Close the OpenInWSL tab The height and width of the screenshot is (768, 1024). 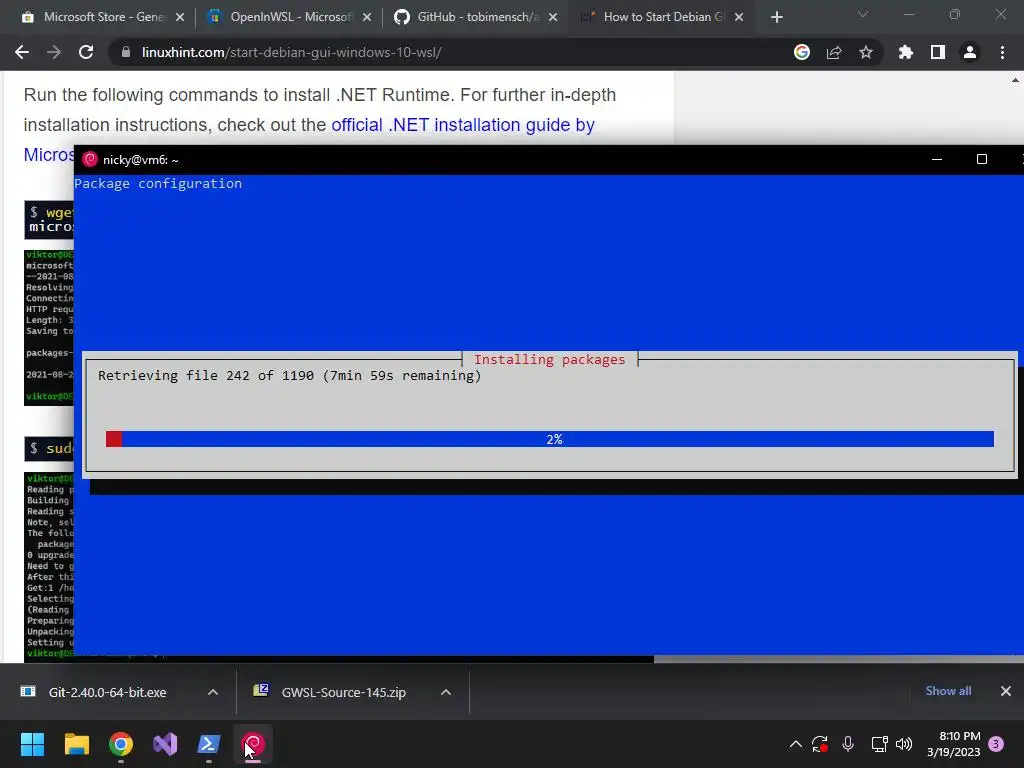367,18
